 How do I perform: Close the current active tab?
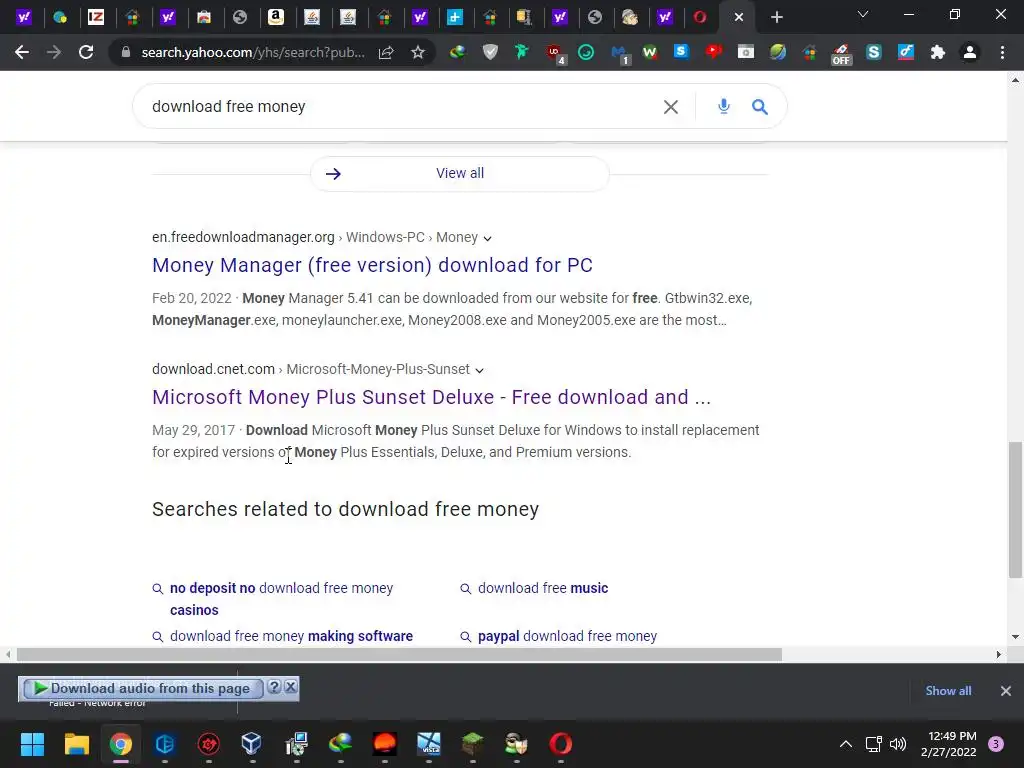click(x=739, y=17)
